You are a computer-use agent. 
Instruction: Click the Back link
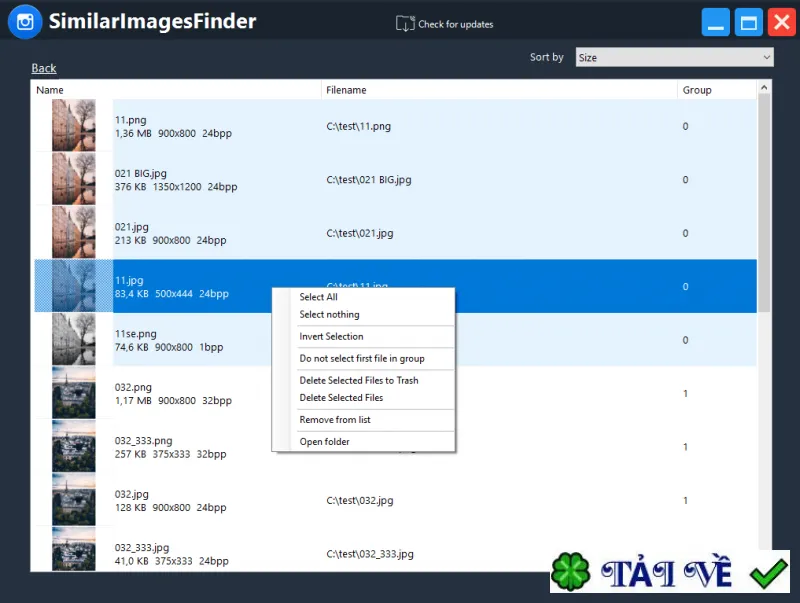click(44, 68)
